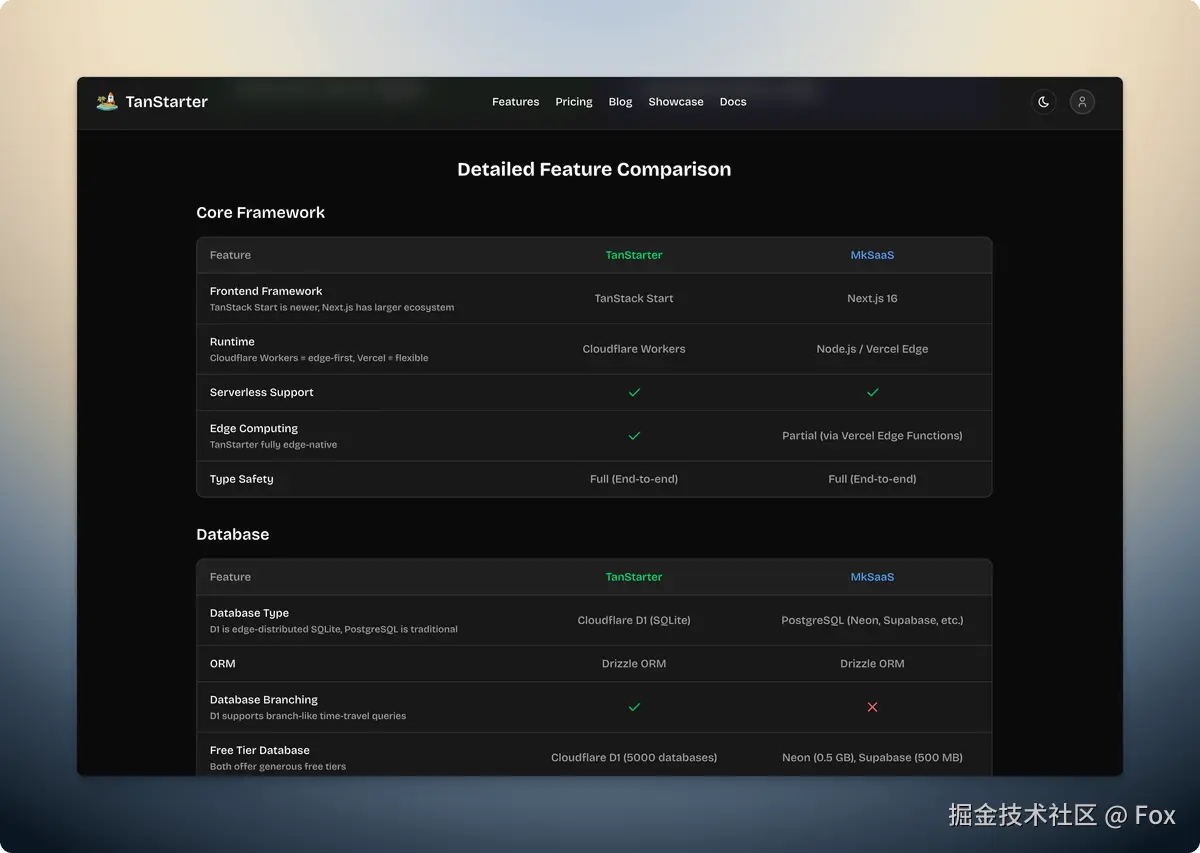The image size is (1200, 853).
Task: Click MkSaaS checkmark in Serverless Support row
Action: point(872,392)
